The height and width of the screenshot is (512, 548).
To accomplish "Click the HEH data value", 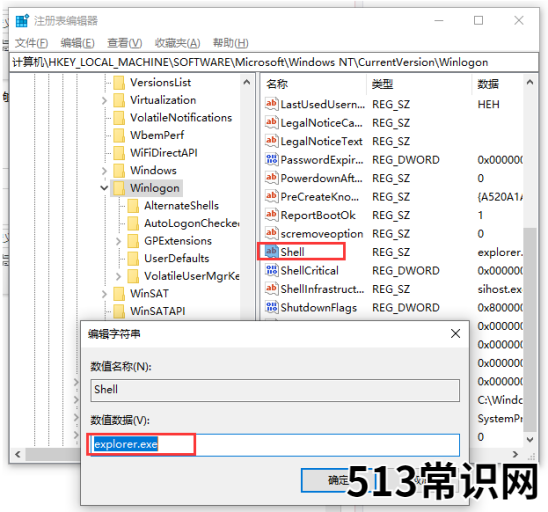I will coord(488,104).
